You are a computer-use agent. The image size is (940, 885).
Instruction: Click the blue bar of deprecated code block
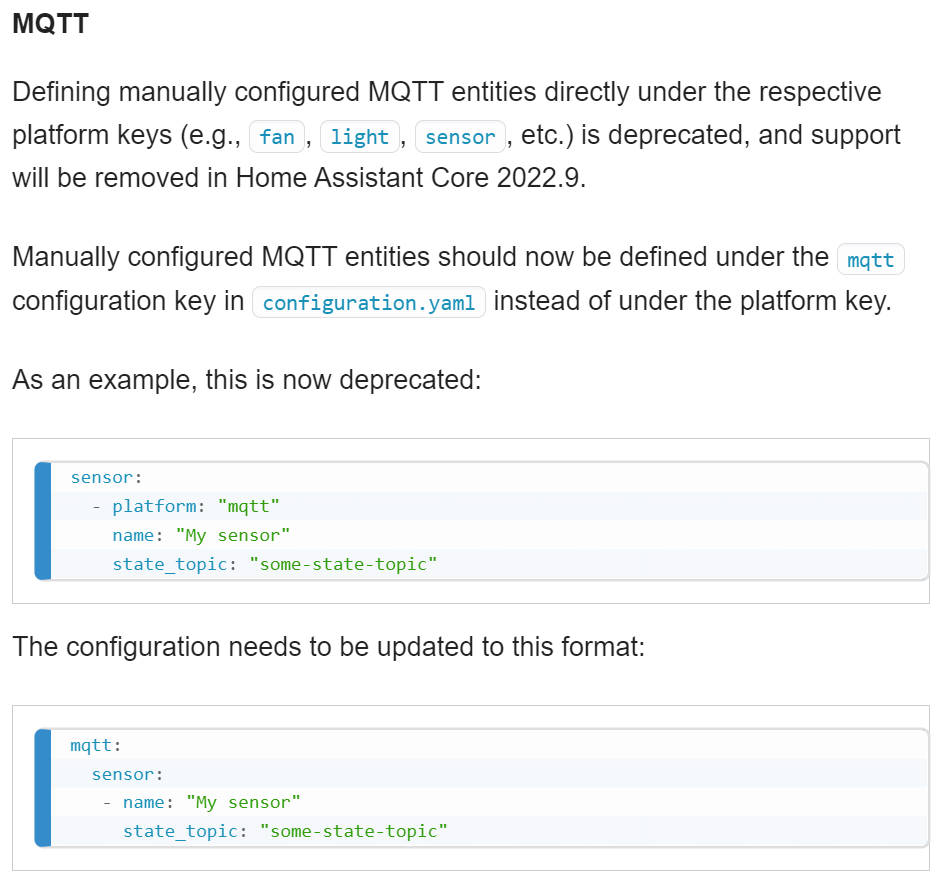43,520
